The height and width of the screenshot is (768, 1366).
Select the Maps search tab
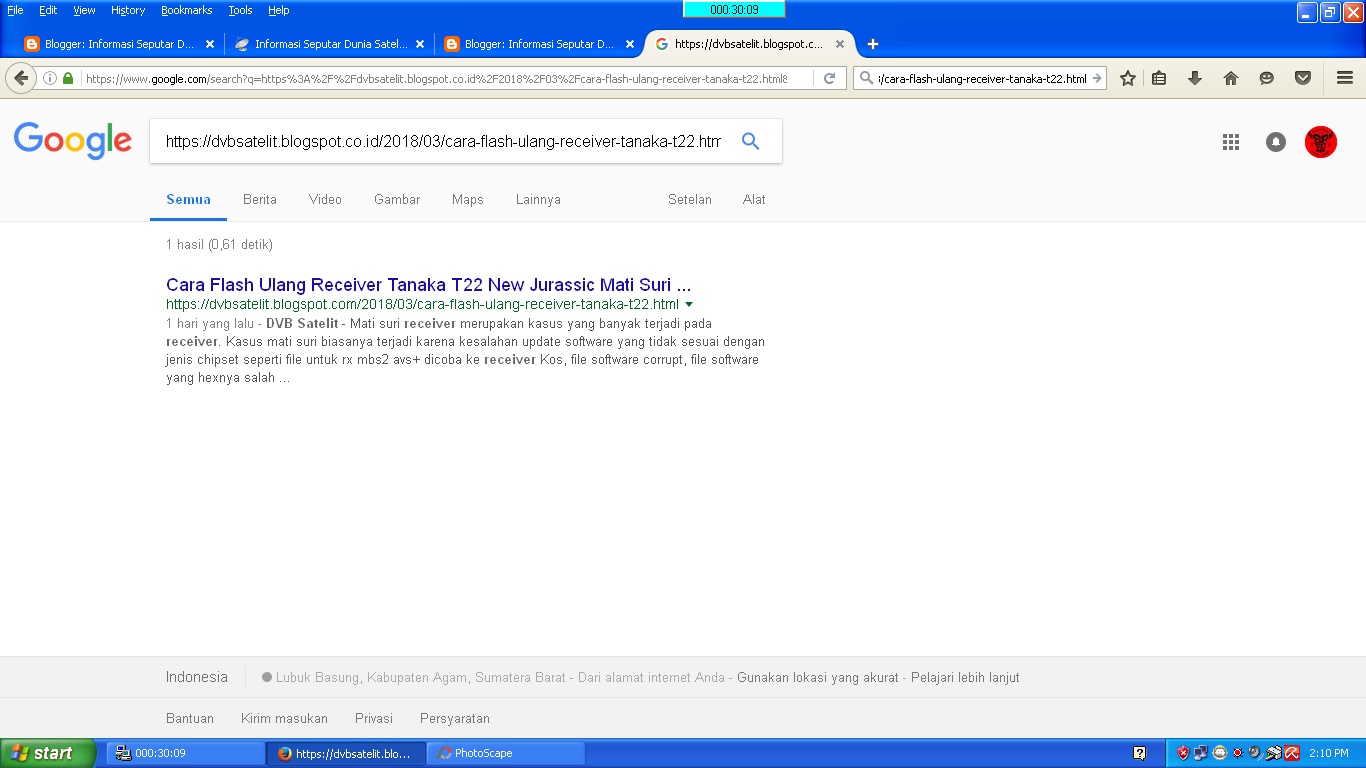click(x=467, y=199)
